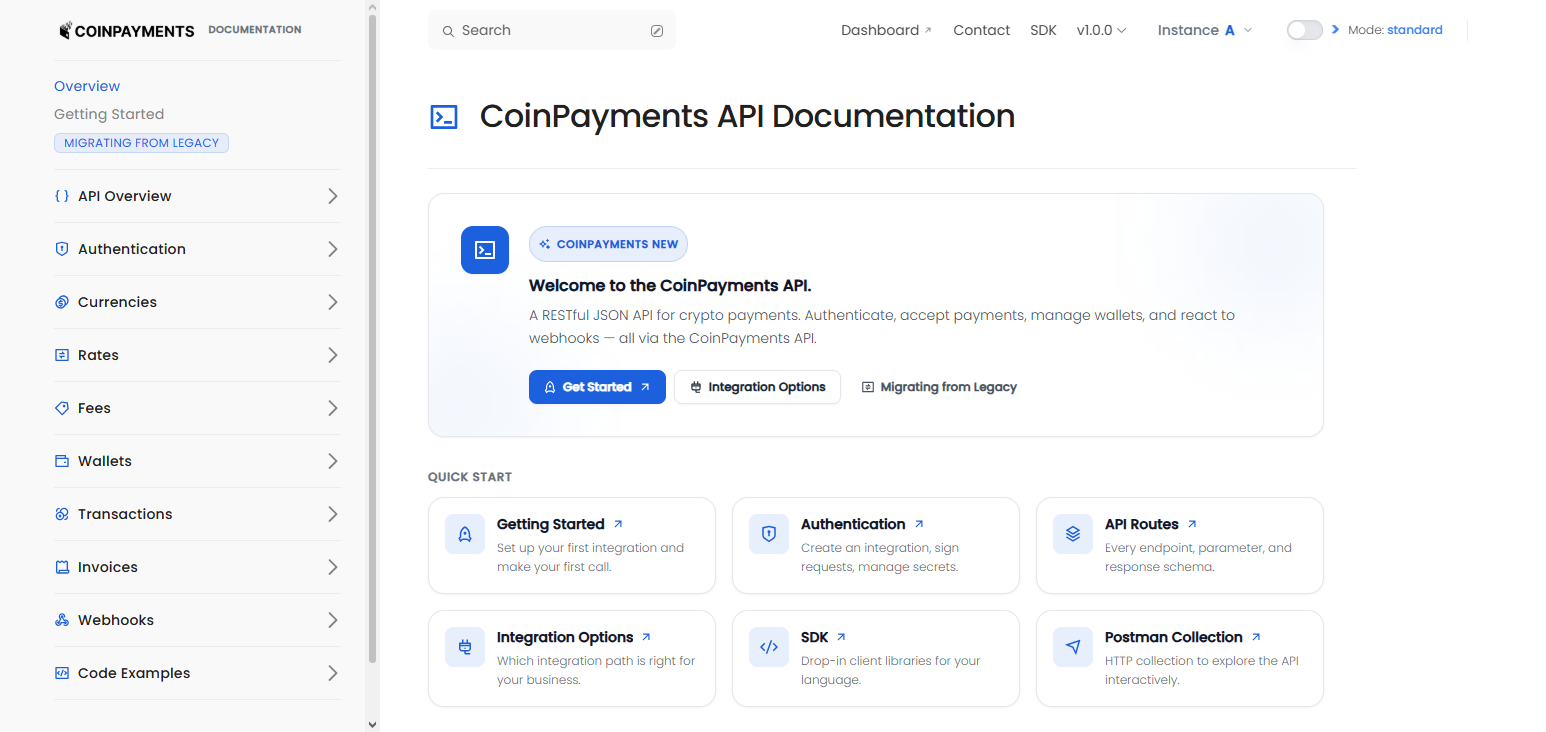Screen dimensions: 1546x732
Task: Click the Transactions icon in sidebar
Action: [x=62, y=514]
